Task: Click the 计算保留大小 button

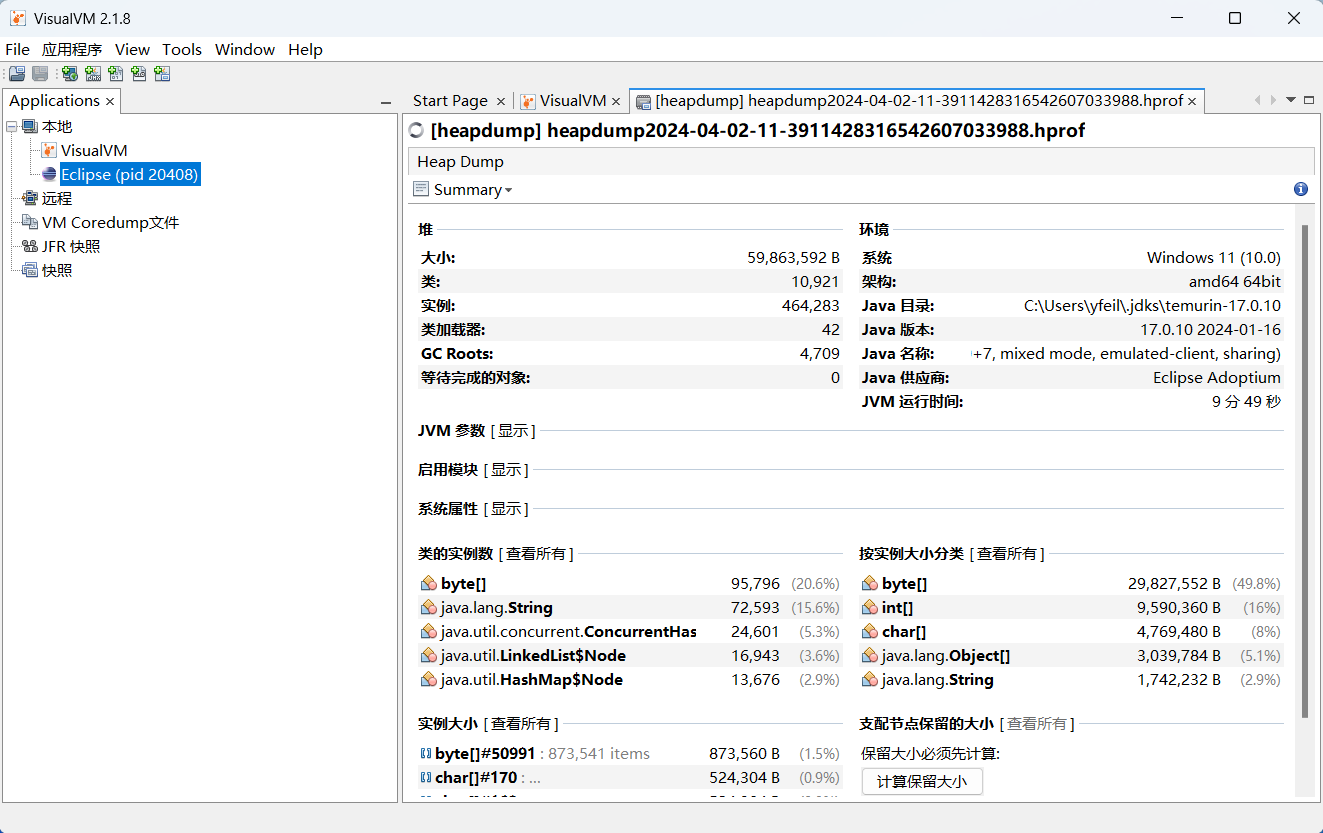Action: [921, 781]
